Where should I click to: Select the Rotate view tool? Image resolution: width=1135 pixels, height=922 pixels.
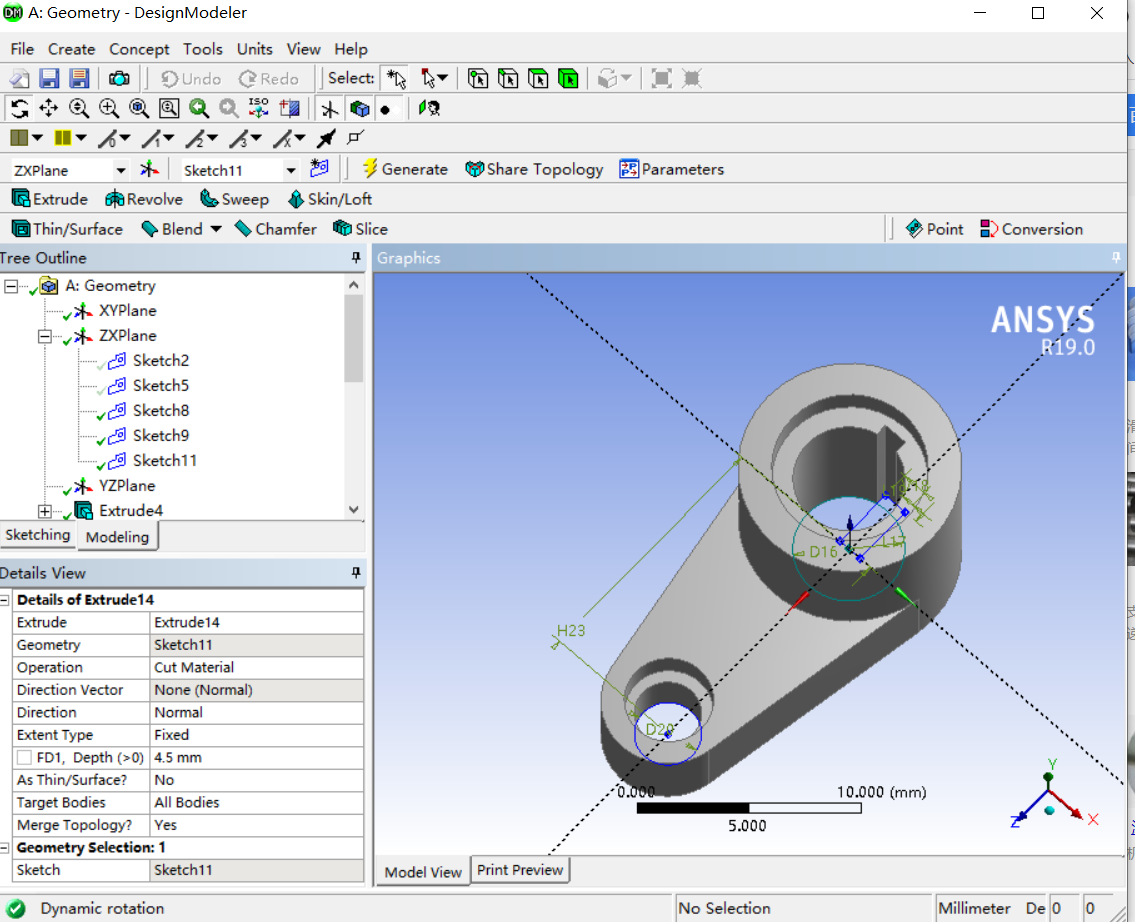tap(20, 109)
